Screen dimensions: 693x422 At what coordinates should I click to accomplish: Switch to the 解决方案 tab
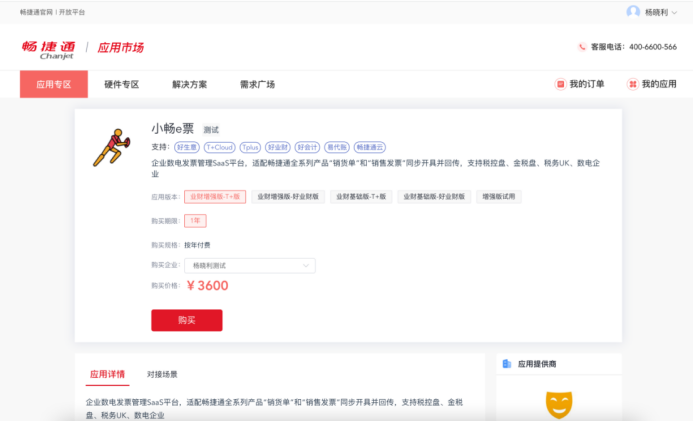[x=190, y=84]
